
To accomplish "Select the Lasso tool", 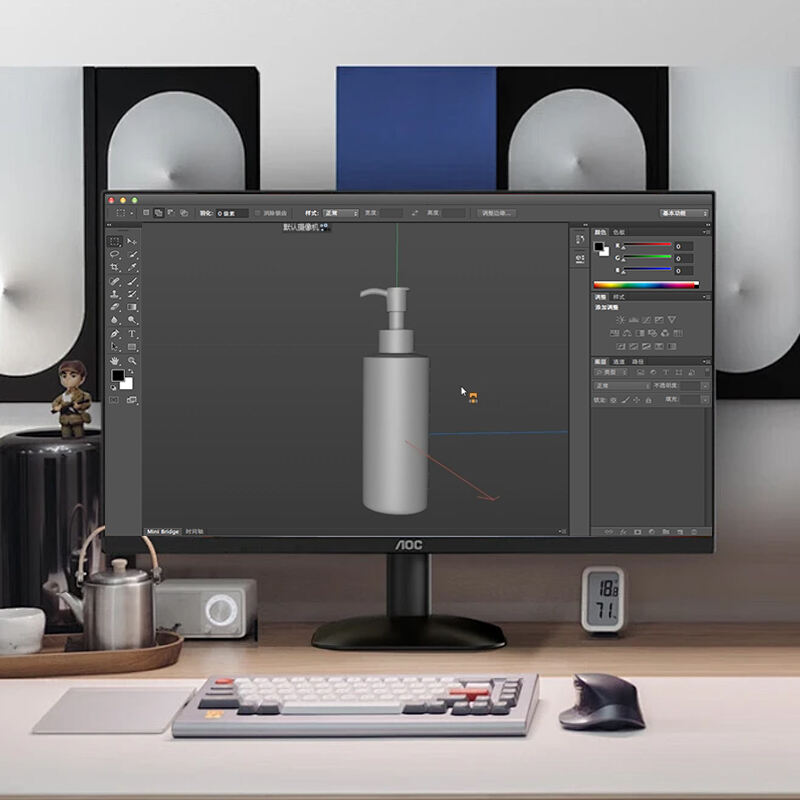I will (114, 254).
